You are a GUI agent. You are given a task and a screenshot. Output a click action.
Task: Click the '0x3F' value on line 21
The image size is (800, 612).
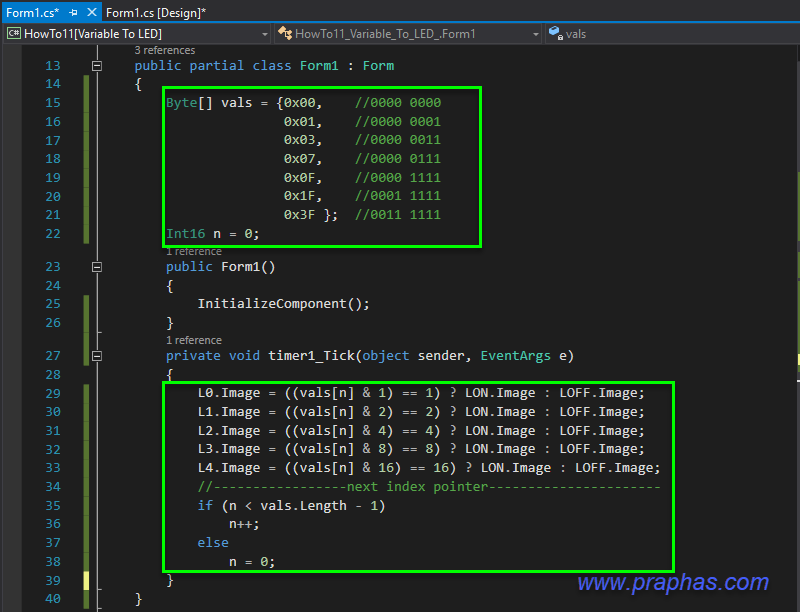(299, 215)
